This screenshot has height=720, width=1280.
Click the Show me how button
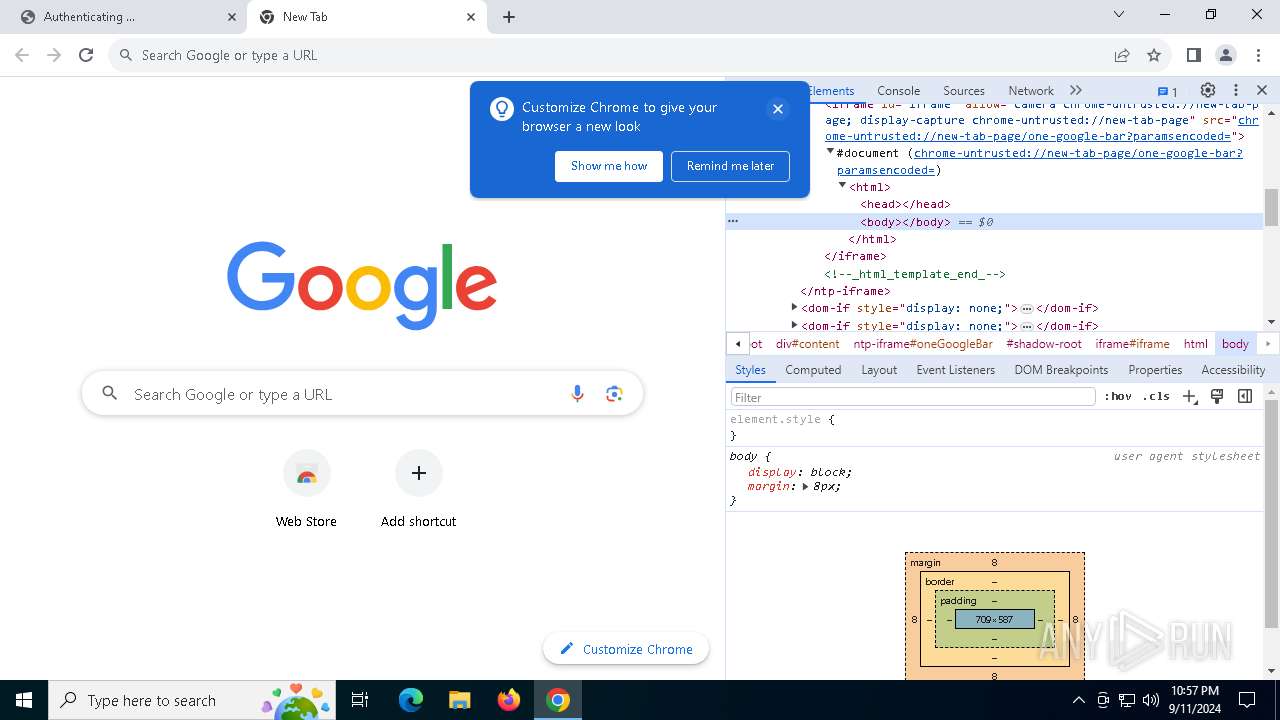[x=609, y=166]
